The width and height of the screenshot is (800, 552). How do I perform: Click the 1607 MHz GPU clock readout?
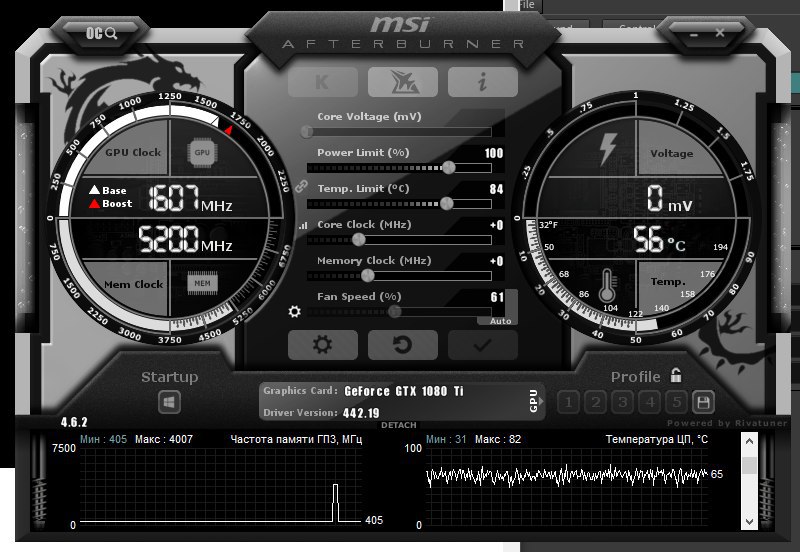[x=190, y=198]
